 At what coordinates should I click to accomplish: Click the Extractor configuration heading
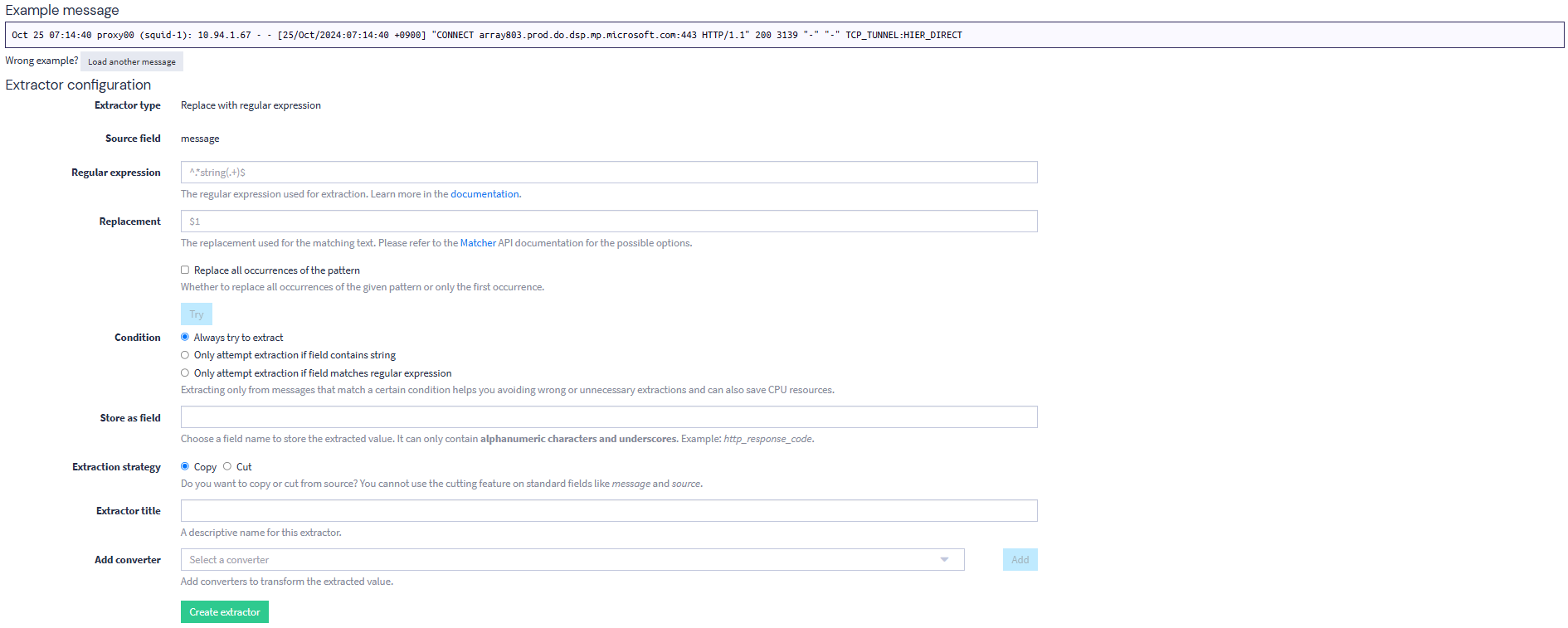(x=78, y=85)
